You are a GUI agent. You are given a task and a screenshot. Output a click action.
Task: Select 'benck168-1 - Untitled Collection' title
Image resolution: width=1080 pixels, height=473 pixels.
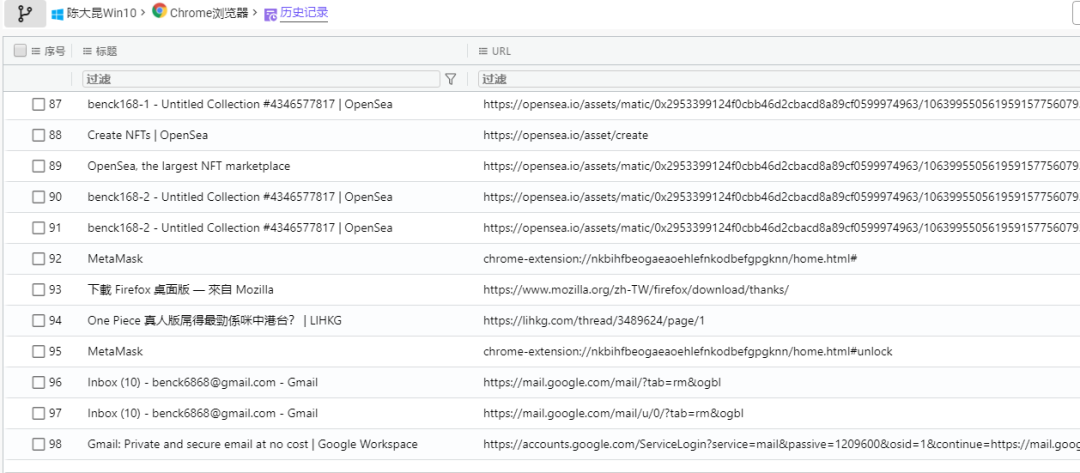tap(240, 104)
